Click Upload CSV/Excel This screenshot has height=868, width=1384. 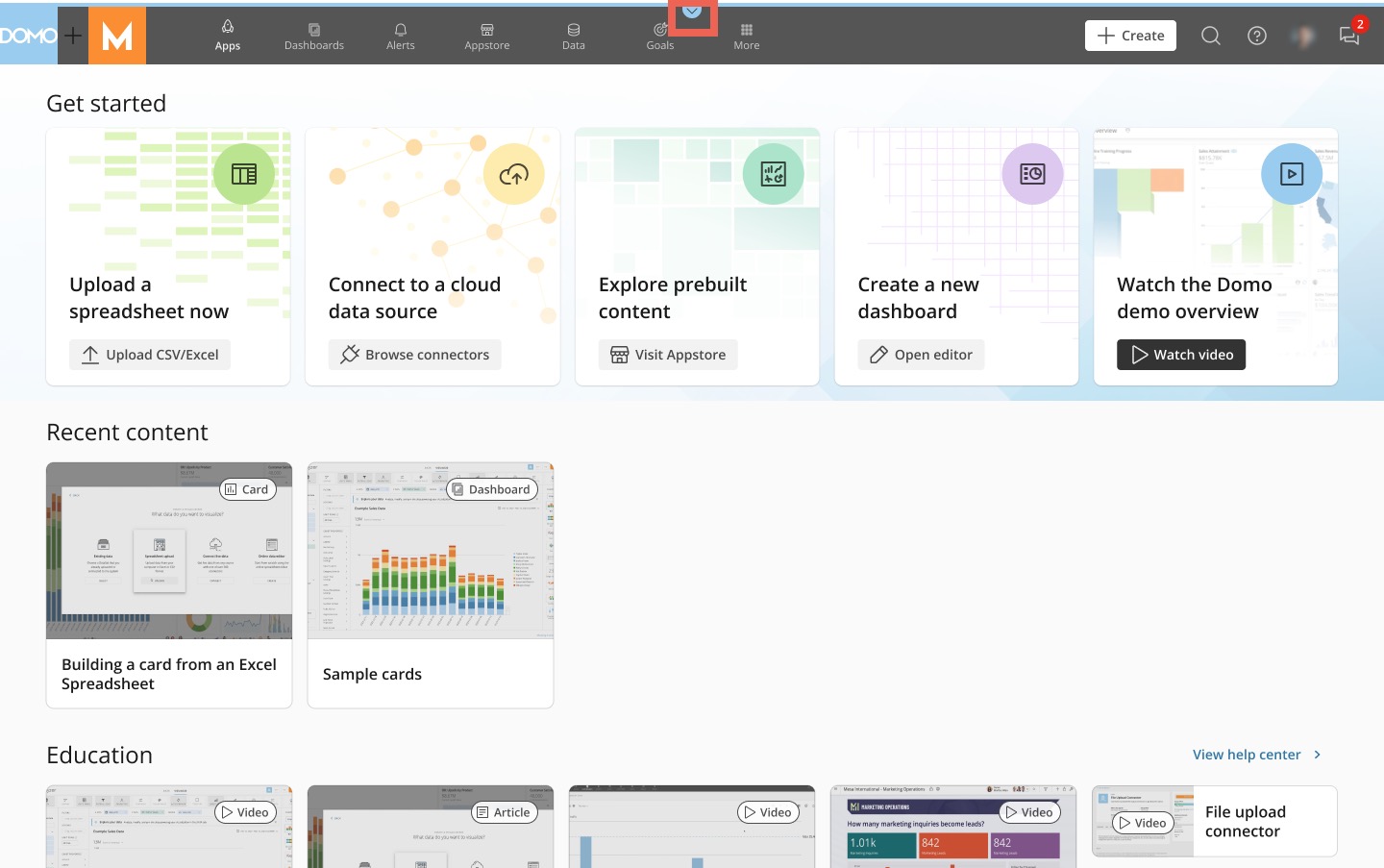(x=150, y=354)
